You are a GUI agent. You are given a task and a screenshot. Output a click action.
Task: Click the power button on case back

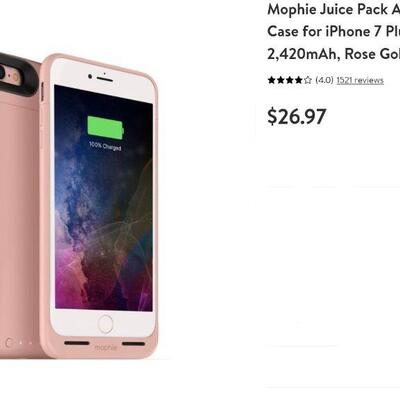click(x=9, y=342)
